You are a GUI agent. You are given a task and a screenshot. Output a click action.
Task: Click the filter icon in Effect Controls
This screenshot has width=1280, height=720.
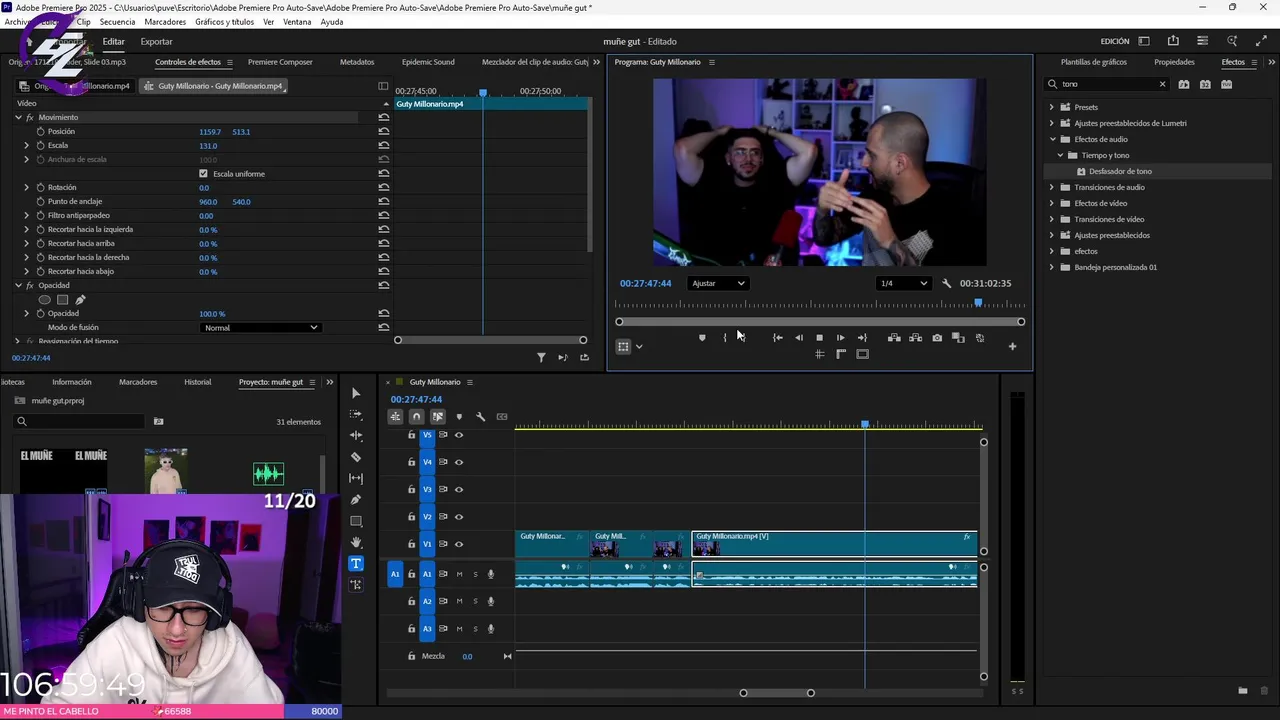tap(541, 357)
